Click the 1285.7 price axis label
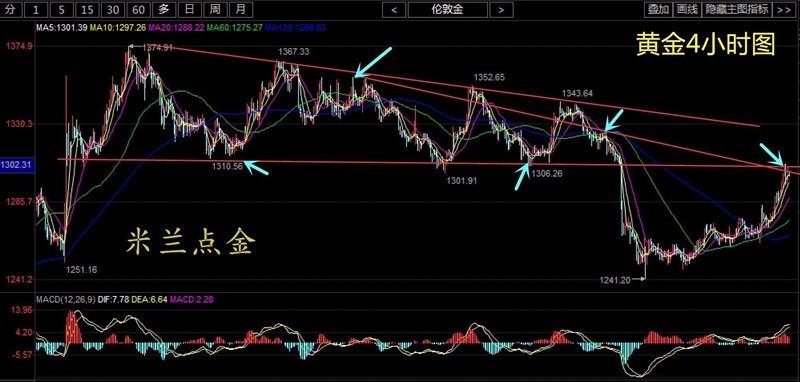The image size is (800, 382). (20, 202)
